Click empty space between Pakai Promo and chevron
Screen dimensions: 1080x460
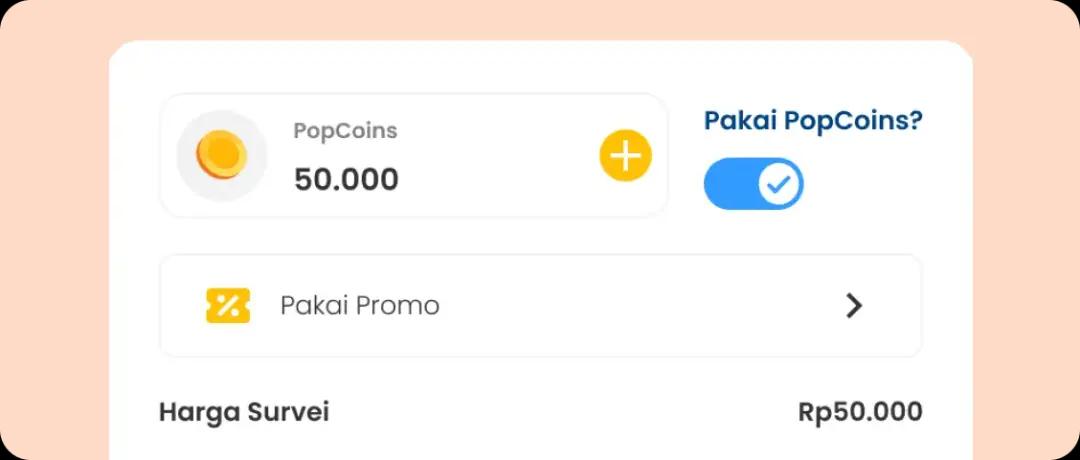pos(640,306)
